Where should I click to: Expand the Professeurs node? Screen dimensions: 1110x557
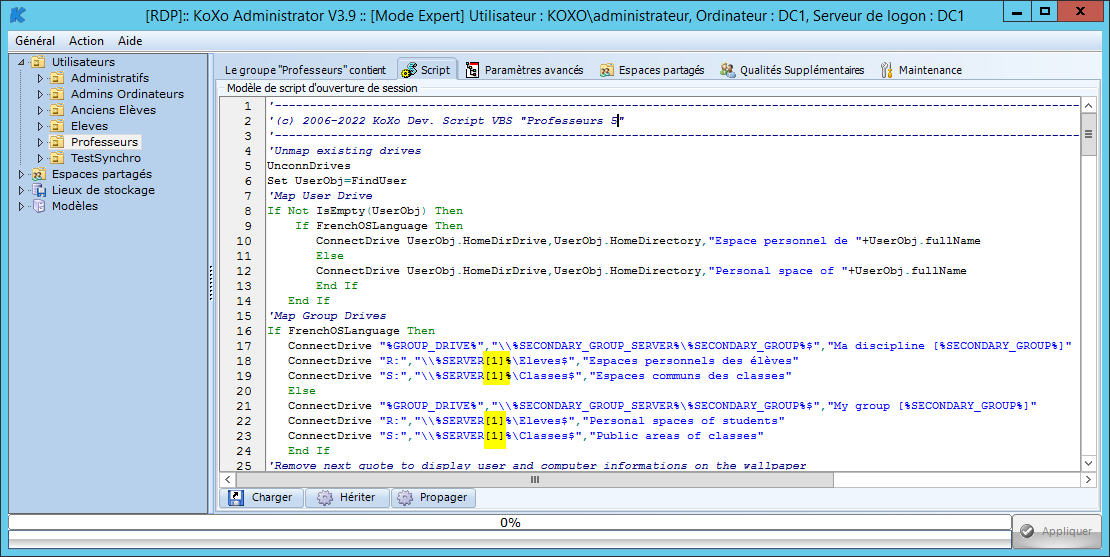[40, 142]
